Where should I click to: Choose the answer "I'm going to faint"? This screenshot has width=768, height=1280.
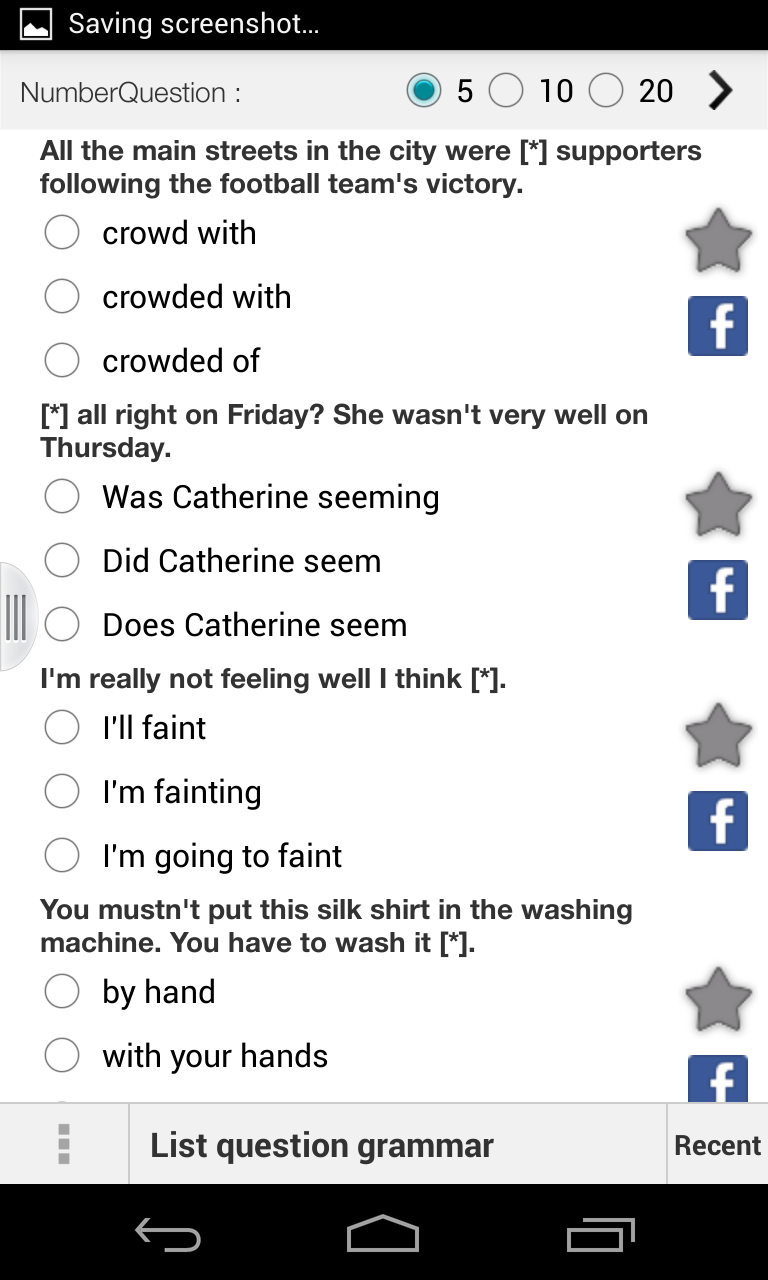193,856
